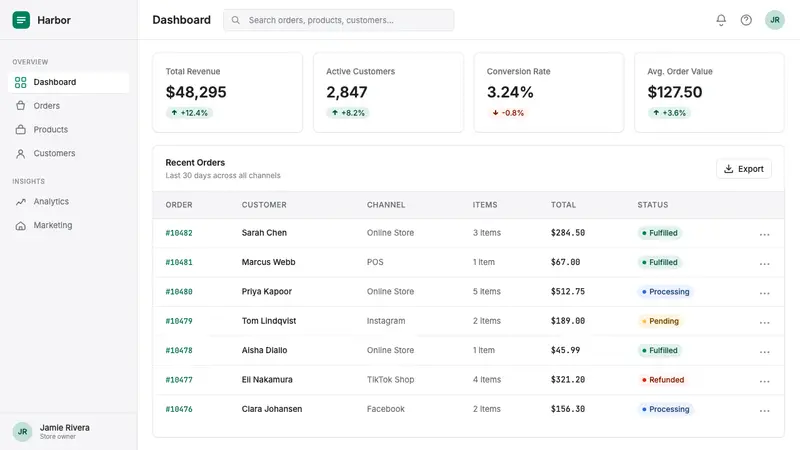Open row actions for order #10480
Viewport: 800px width, 450px height.
pos(764,293)
